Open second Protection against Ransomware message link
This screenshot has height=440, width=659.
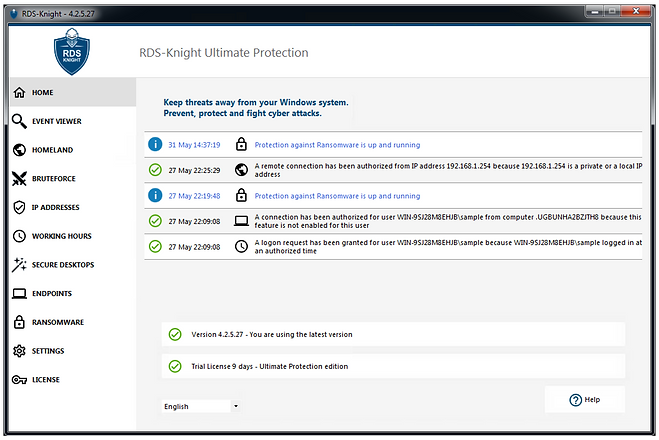[x=337, y=196]
